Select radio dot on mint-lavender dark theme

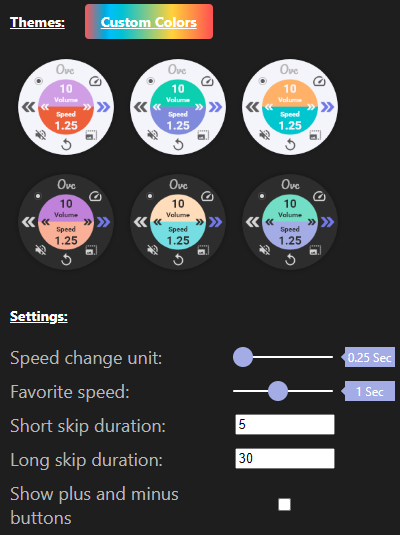click(x=262, y=196)
